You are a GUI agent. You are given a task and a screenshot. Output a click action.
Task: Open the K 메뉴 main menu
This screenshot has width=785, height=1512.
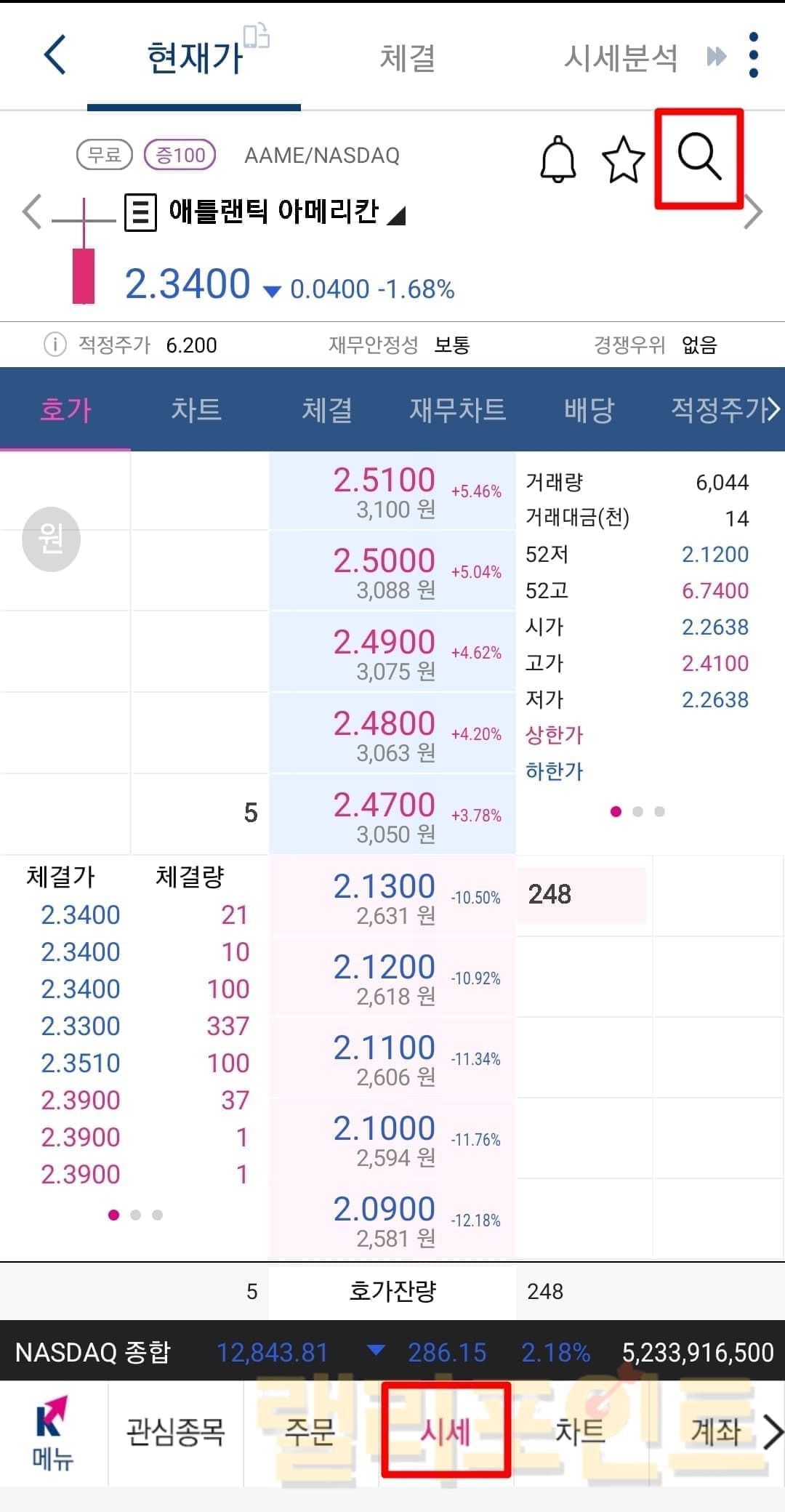click(52, 1433)
